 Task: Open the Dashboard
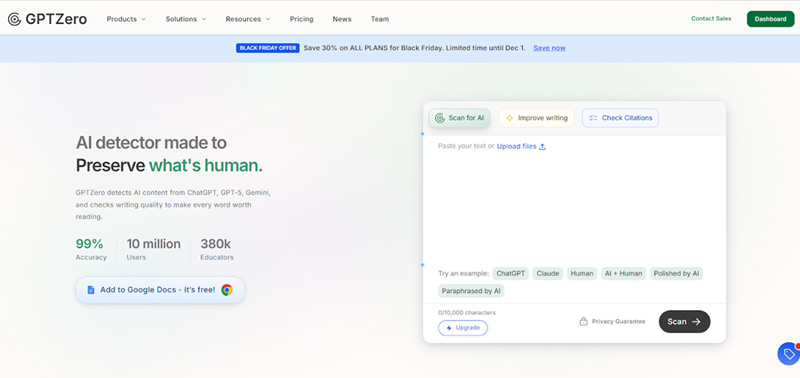pyautogui.click(x=770, y=19)
